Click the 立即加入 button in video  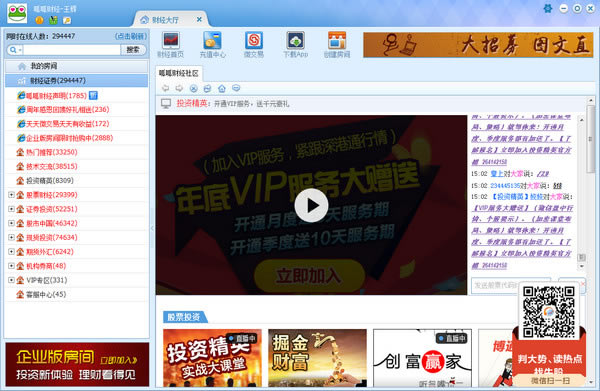coord(309,275)
